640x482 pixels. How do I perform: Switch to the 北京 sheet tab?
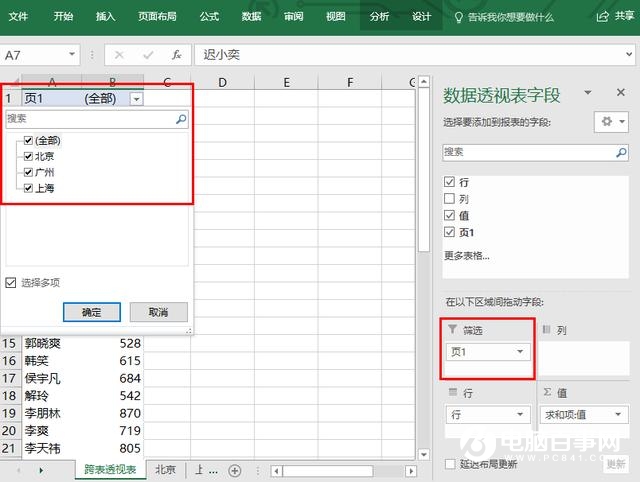point(165,470)
